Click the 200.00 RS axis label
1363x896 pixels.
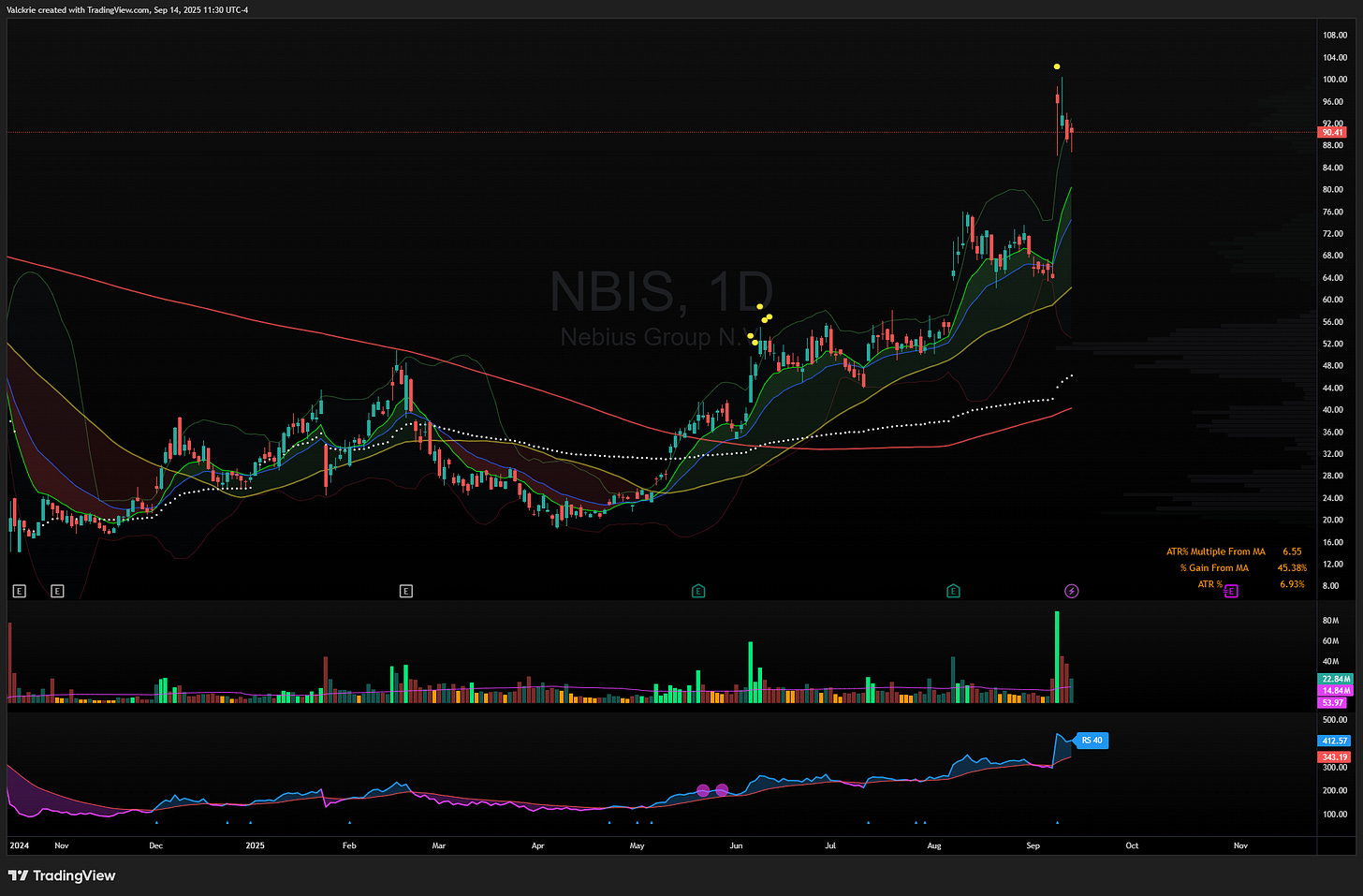tap(1335, 790)
